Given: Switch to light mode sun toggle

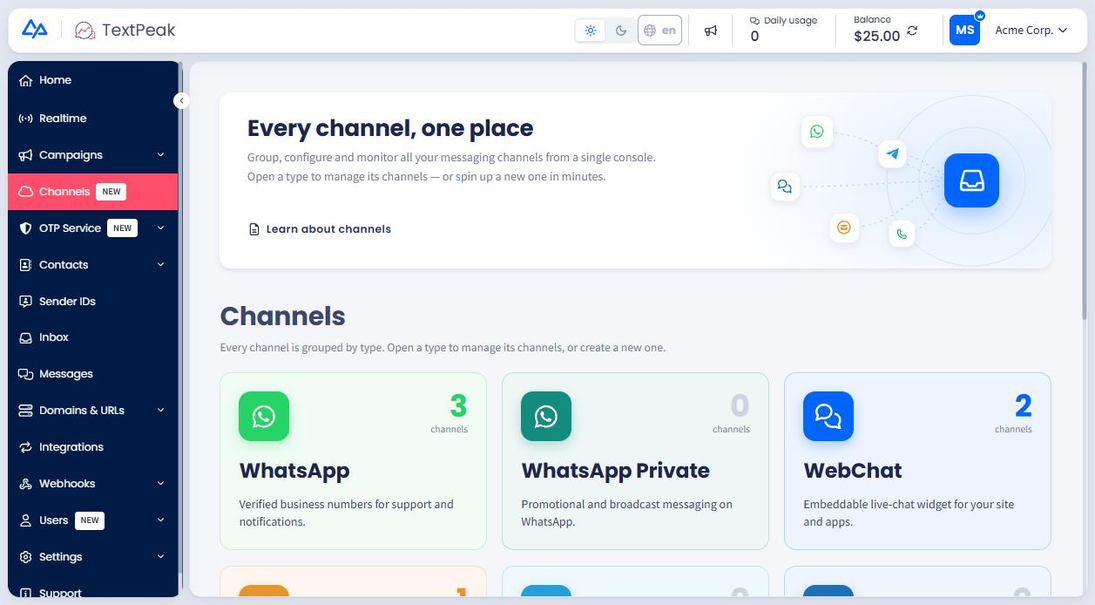Looking at the screenshot, I should tap(591, 30).
